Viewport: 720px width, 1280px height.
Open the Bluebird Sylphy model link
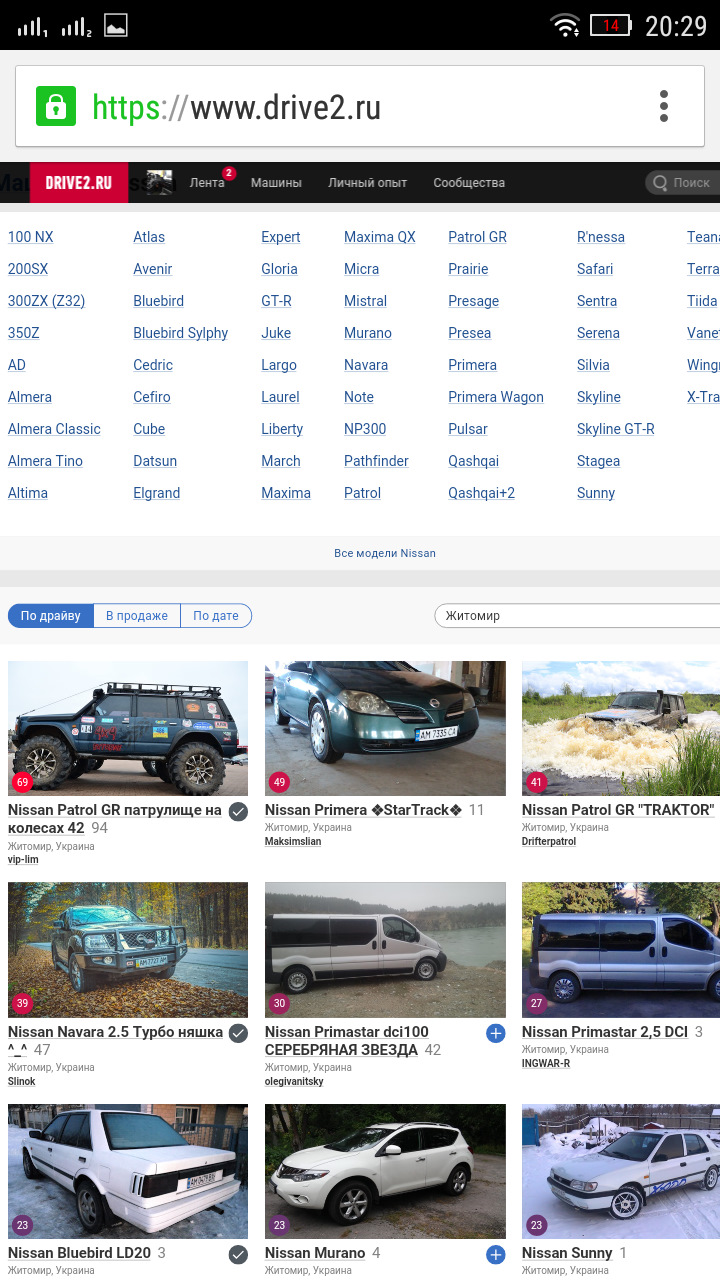point(181,333)
